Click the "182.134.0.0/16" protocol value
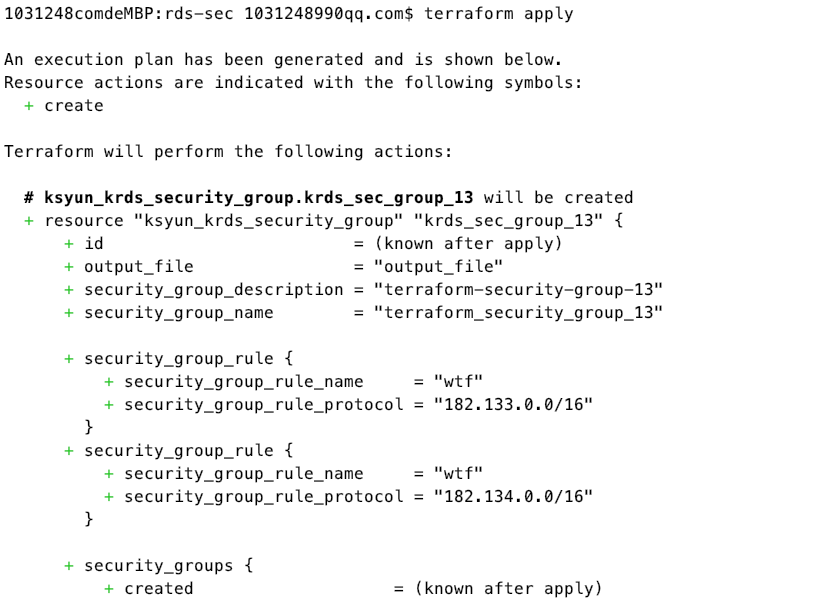This screenshot has height=606, width=820. point(513,497)
